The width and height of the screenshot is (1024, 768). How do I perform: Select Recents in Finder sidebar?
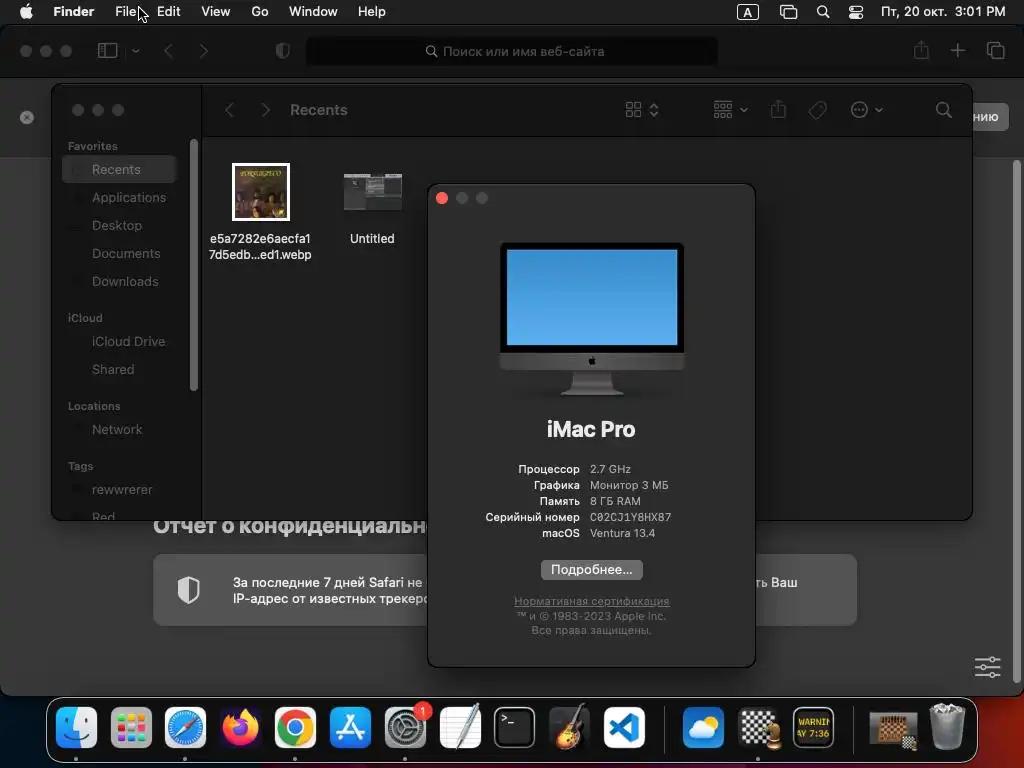(120, 170)
